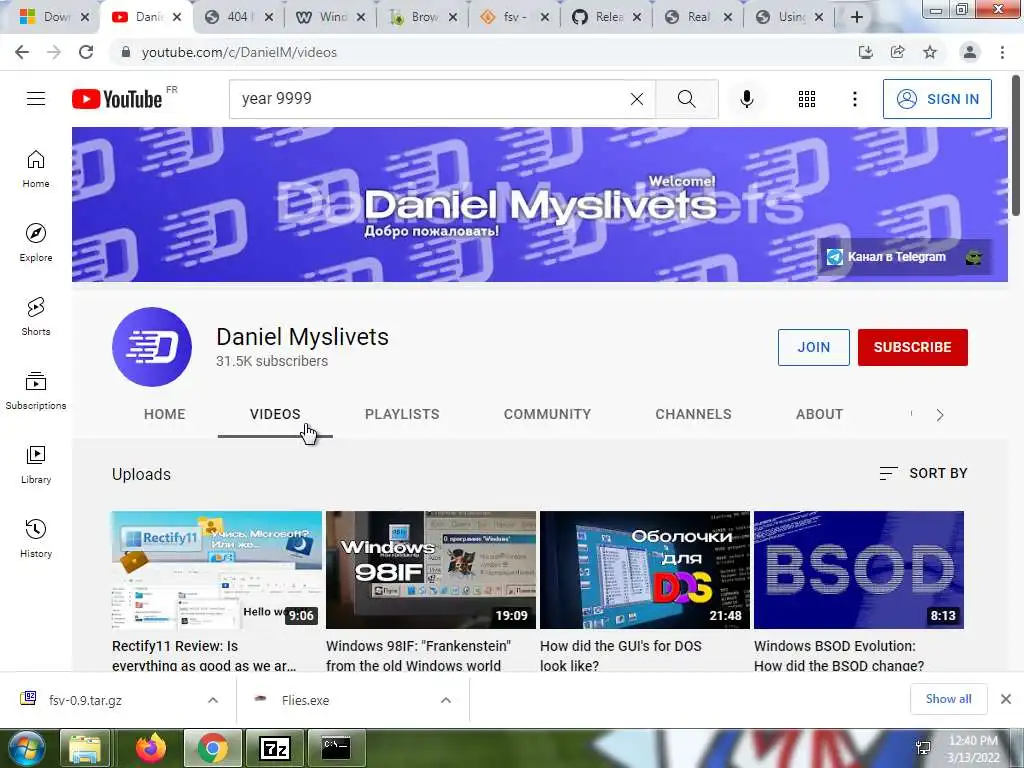Screen dimensions: 1024x768
Task: Open the COMMUNITY tab
Action: point(547,414)
